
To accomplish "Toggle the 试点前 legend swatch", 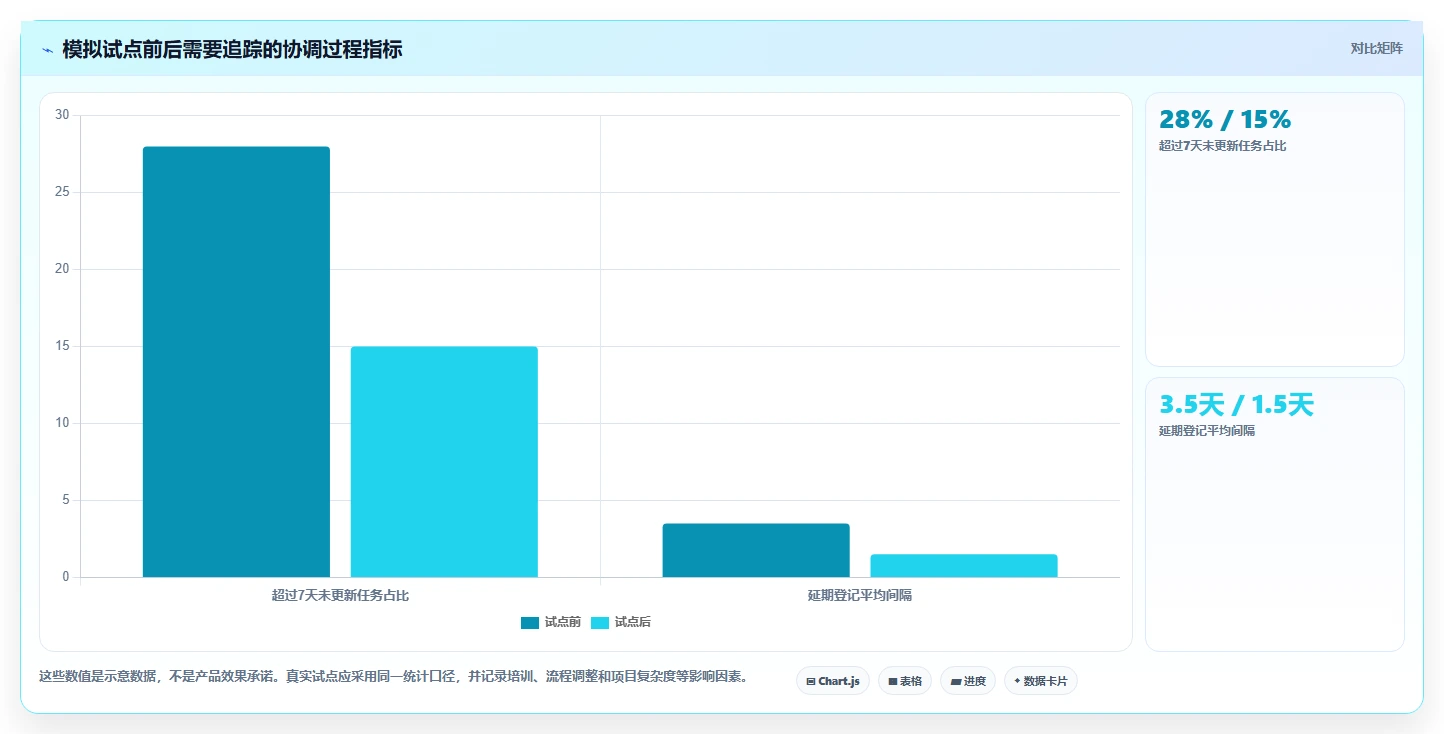I will (530, 623).
